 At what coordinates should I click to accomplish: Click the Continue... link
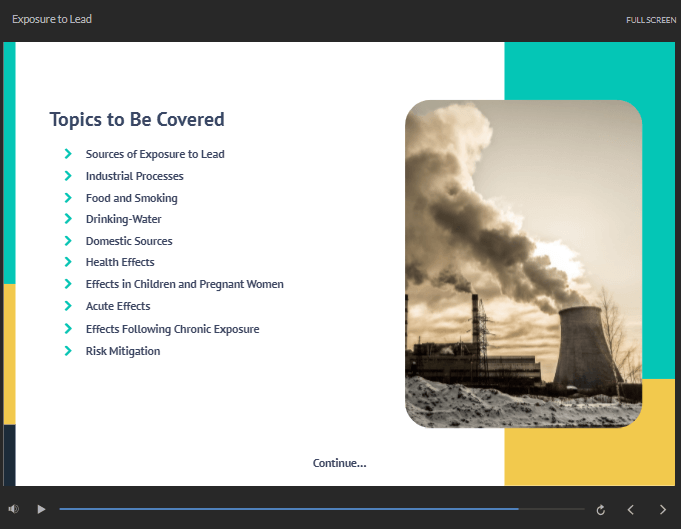coord(340,463)
